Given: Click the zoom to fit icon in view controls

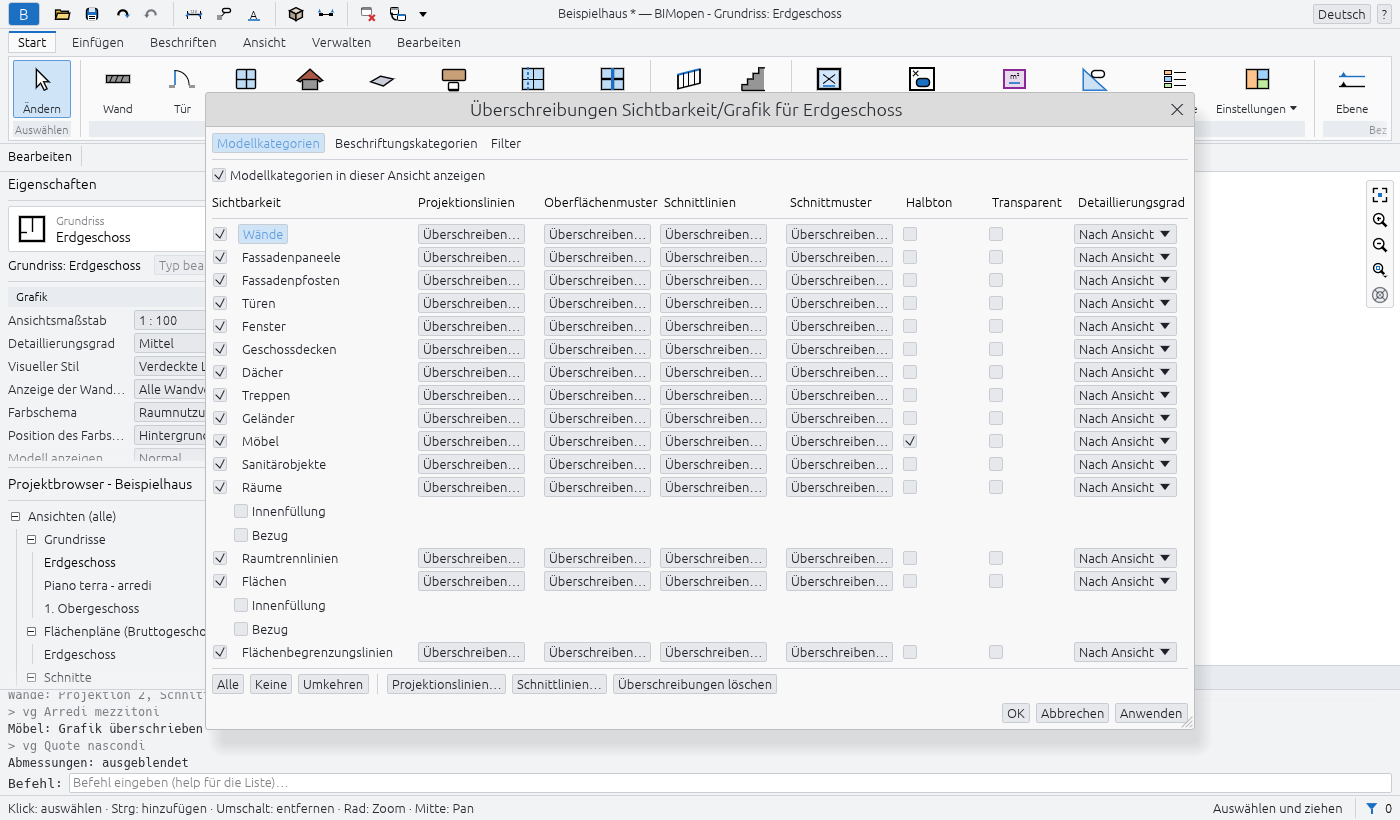Looking at the screenshot, I should click(1380, 195).
